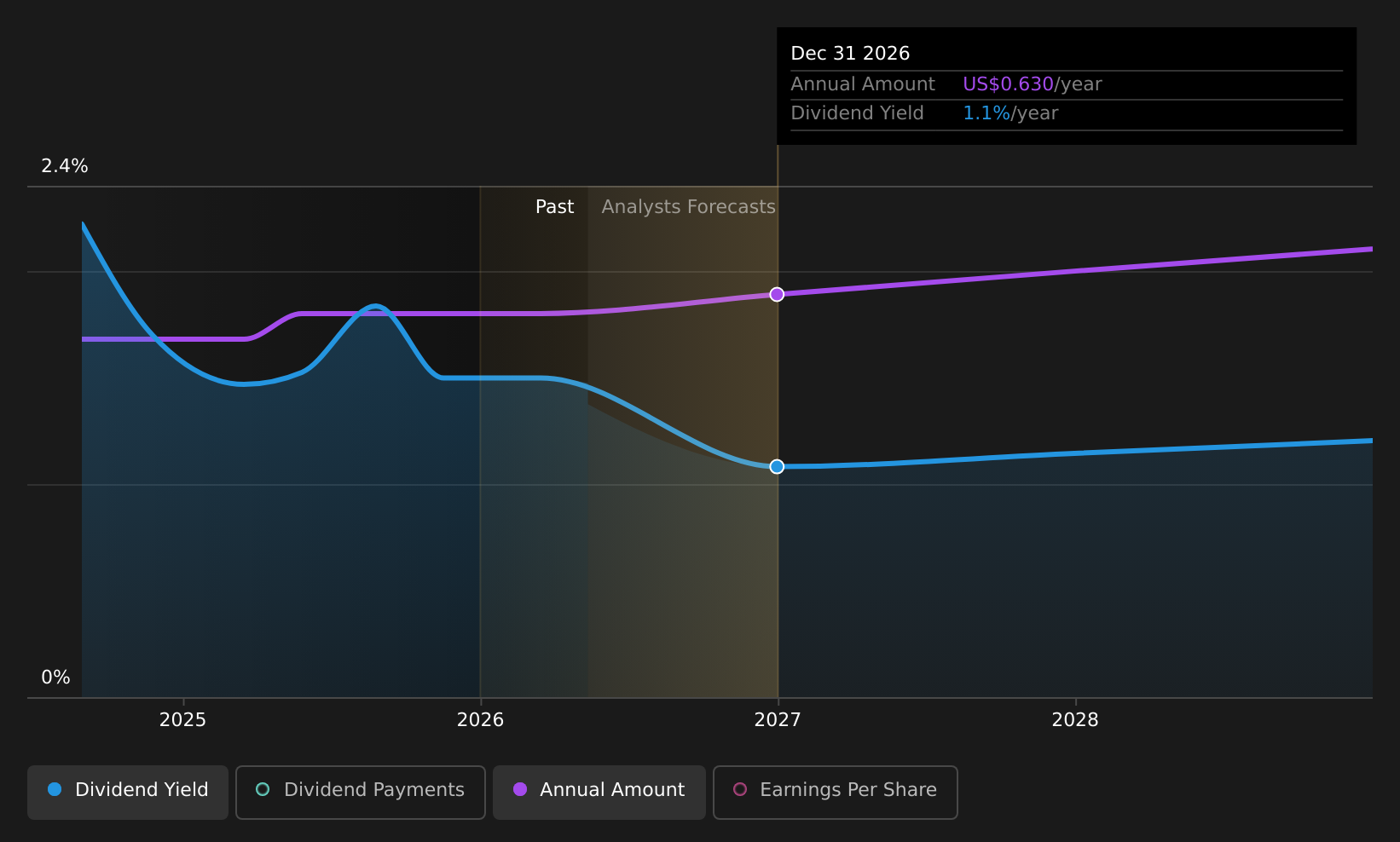Click the 0% y-axis label
Image resolution: width=1400 pixels, height=842 pixels.
point(56,678)
